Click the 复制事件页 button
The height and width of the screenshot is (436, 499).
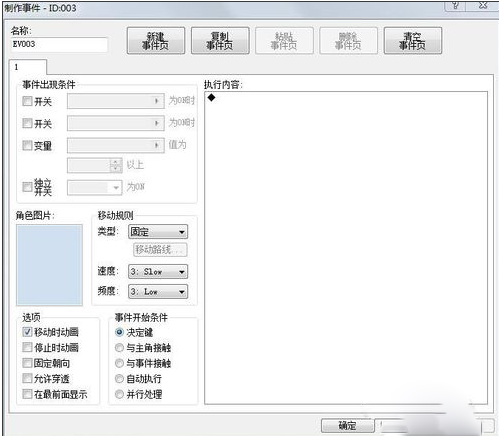point(220,41)
